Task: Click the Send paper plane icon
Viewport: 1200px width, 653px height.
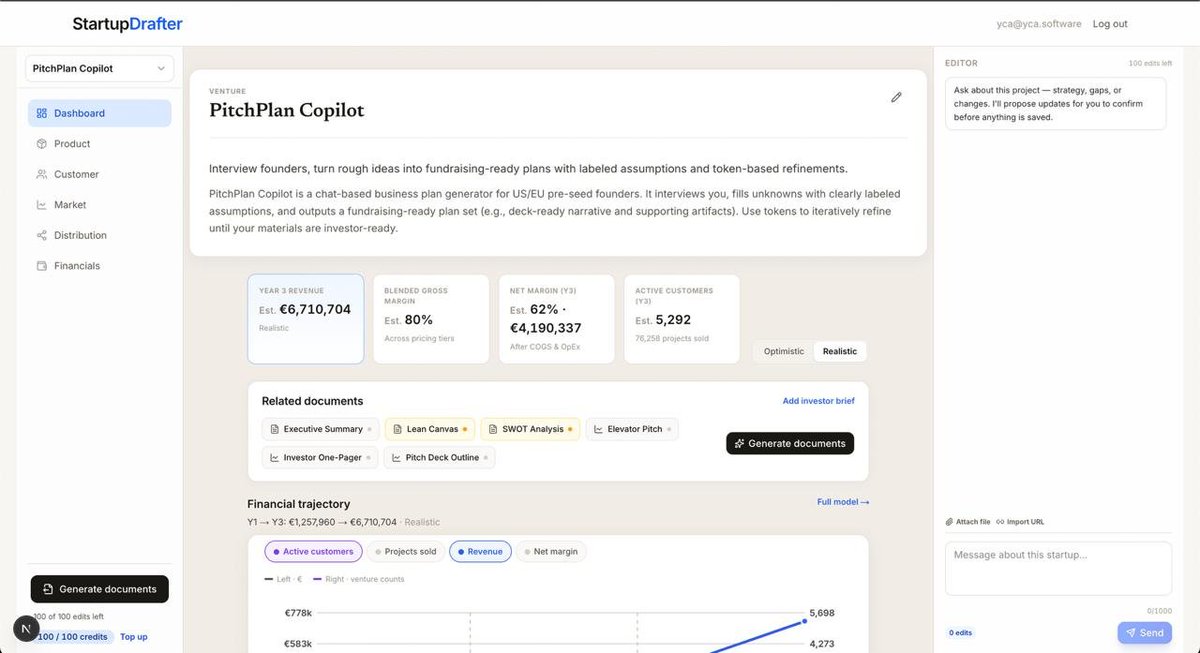Action: (x=1131, y=633)
